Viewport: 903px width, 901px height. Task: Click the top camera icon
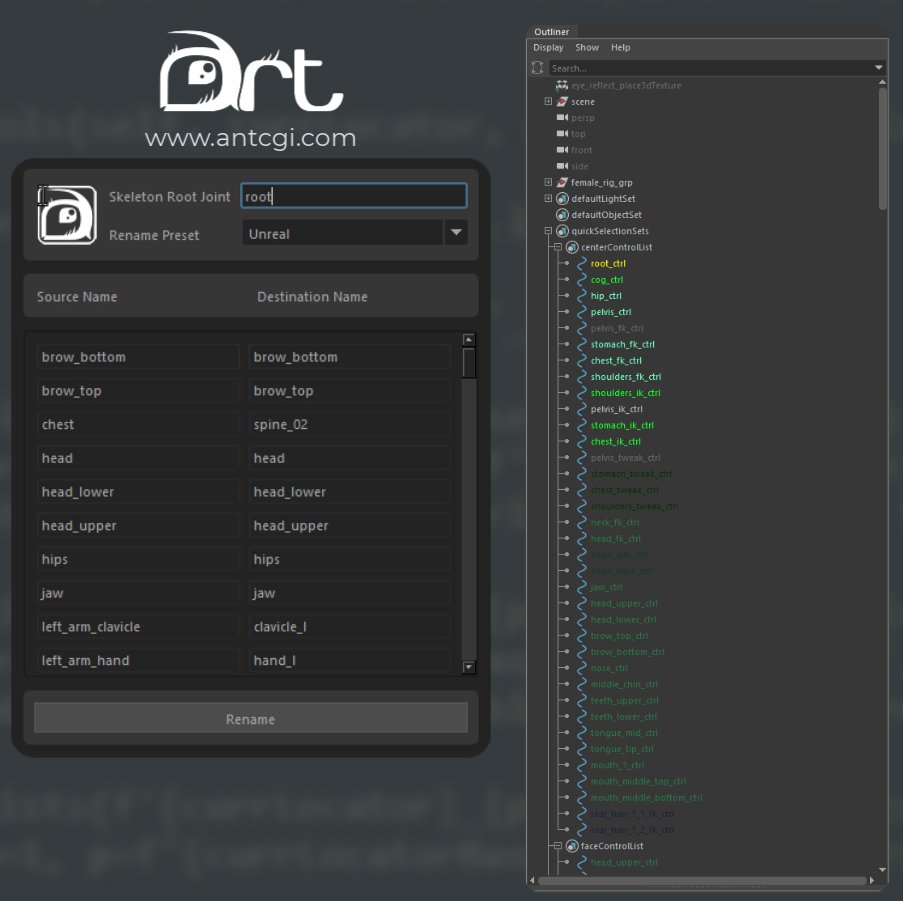pyautogui.click(x=562, y=134)
